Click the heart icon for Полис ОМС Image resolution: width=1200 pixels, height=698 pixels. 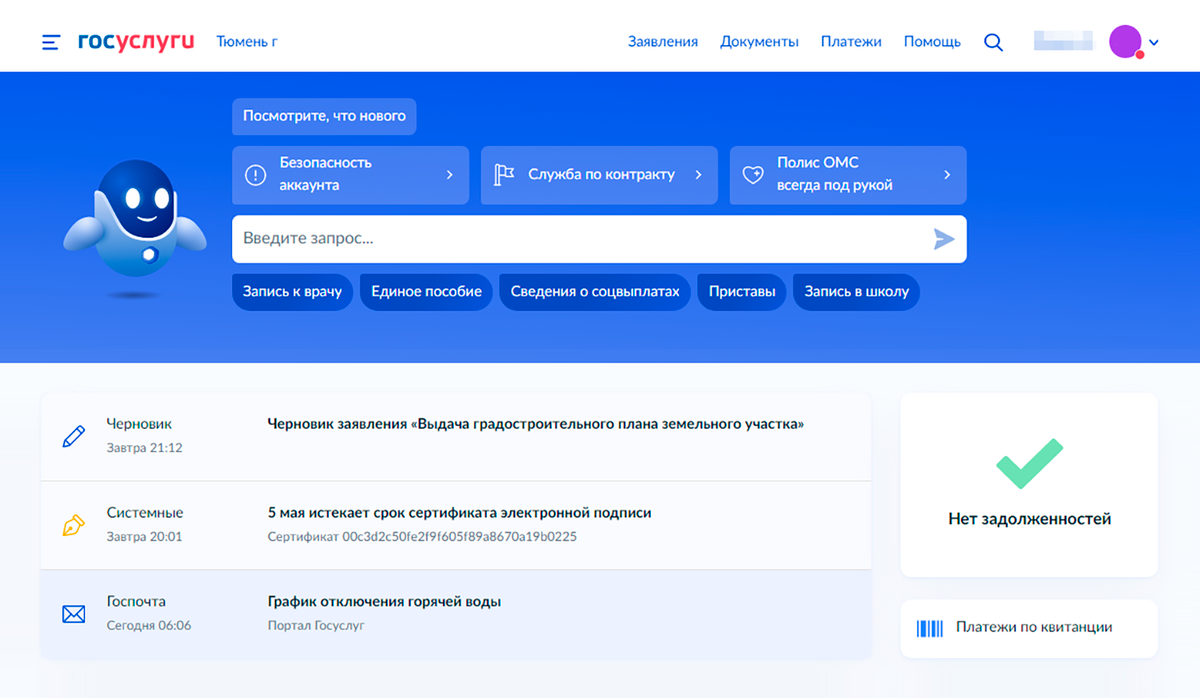pyautogui.click(x=753, y=175)
